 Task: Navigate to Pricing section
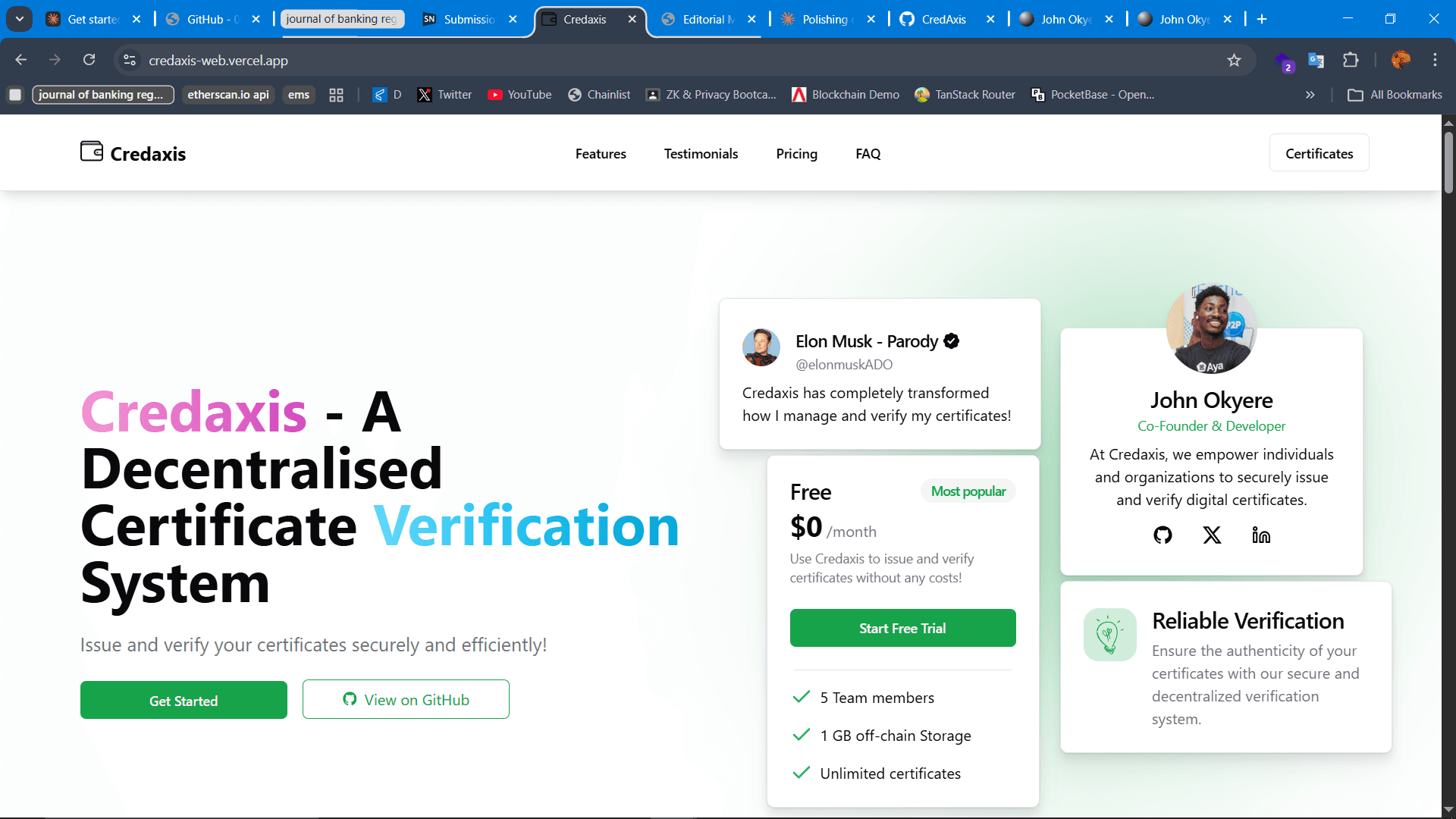[796, 154]
